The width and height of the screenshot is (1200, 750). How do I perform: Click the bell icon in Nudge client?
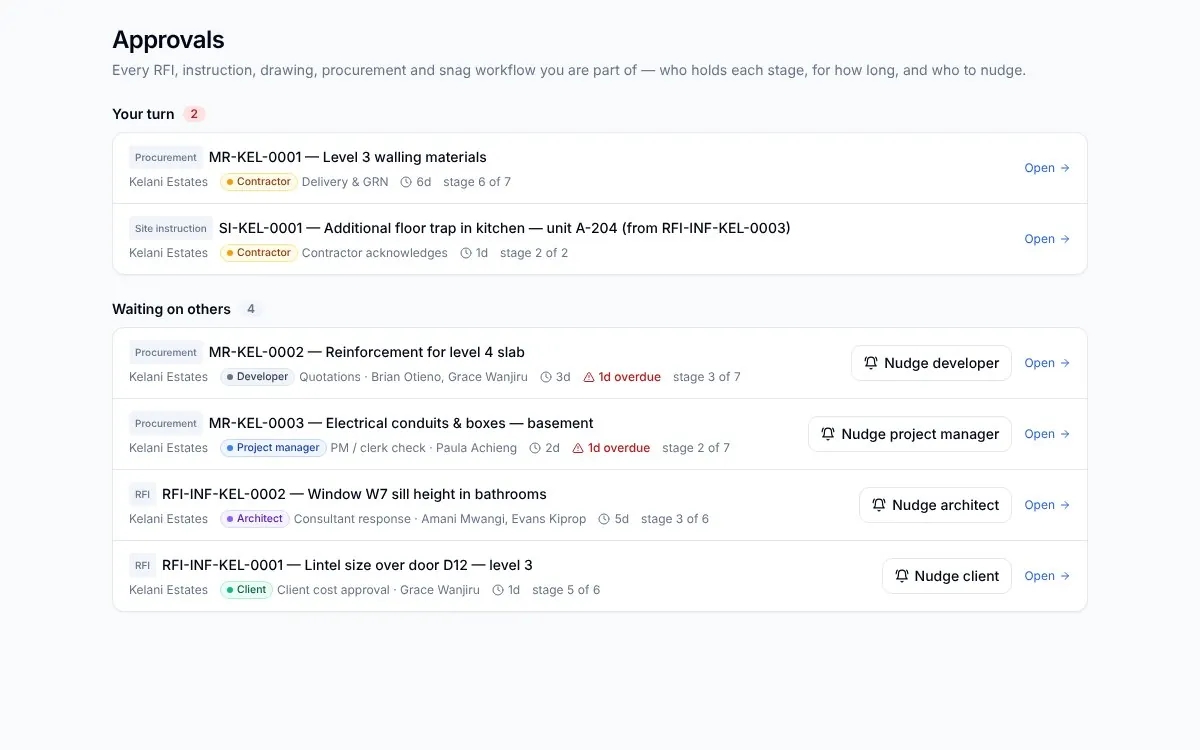tap(902, 576)
